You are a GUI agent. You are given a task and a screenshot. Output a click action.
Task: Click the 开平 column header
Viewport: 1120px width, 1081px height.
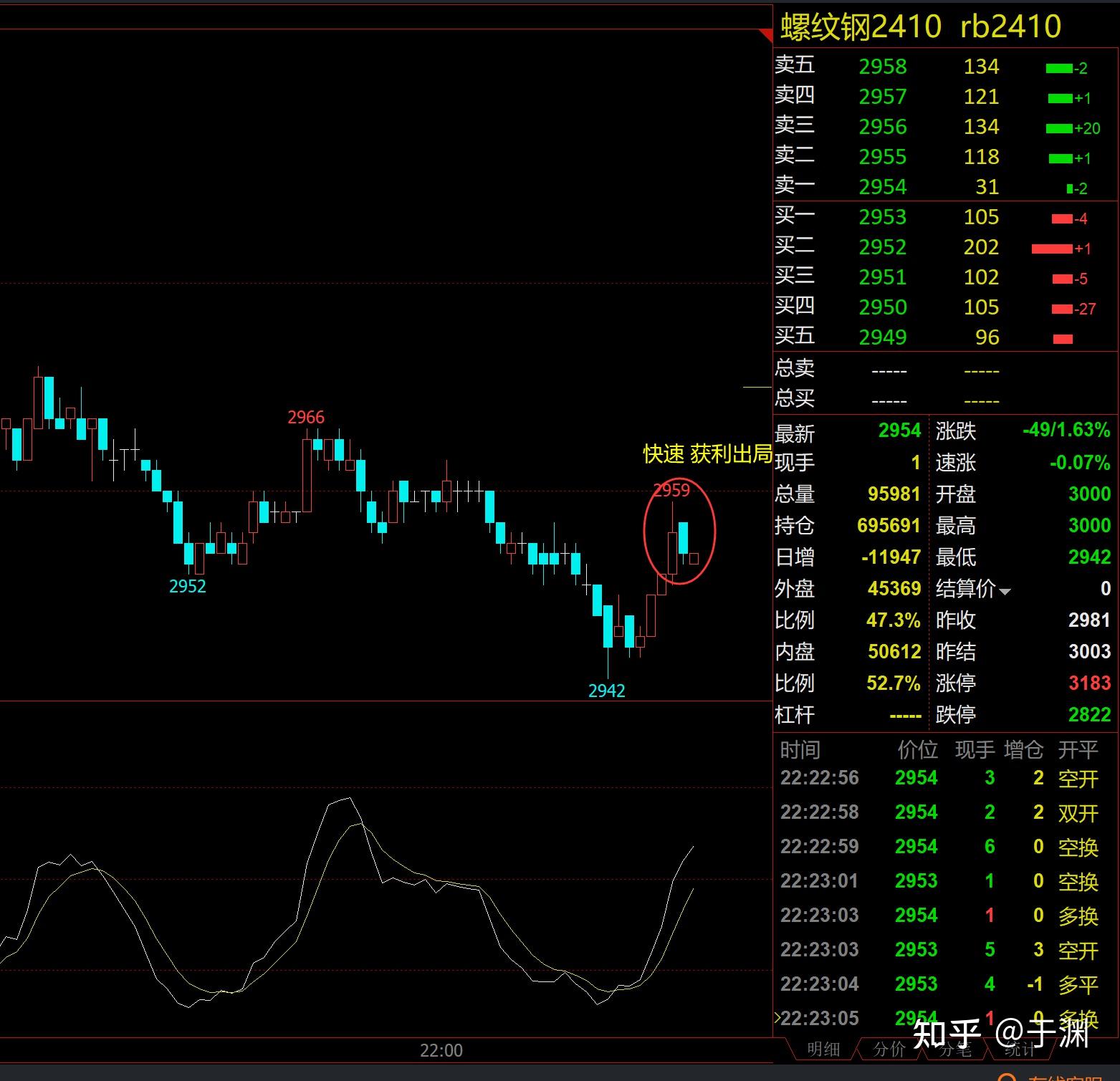click(1078, 750)
